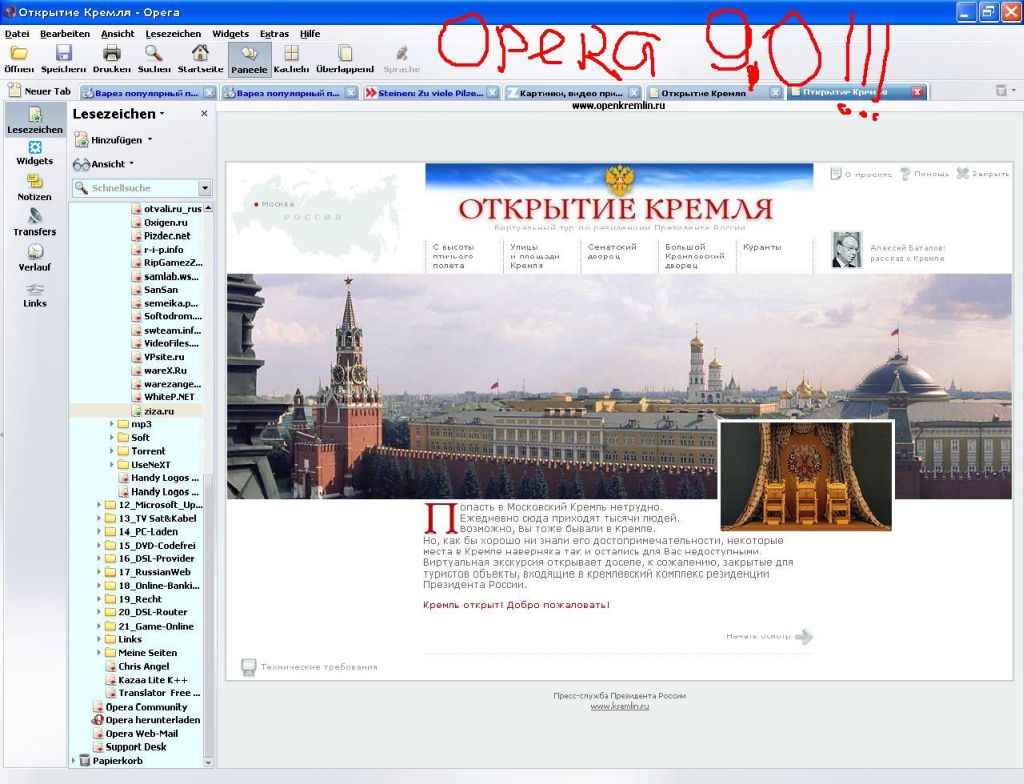Open the closed tabs trash icon

click(1000, 91)
